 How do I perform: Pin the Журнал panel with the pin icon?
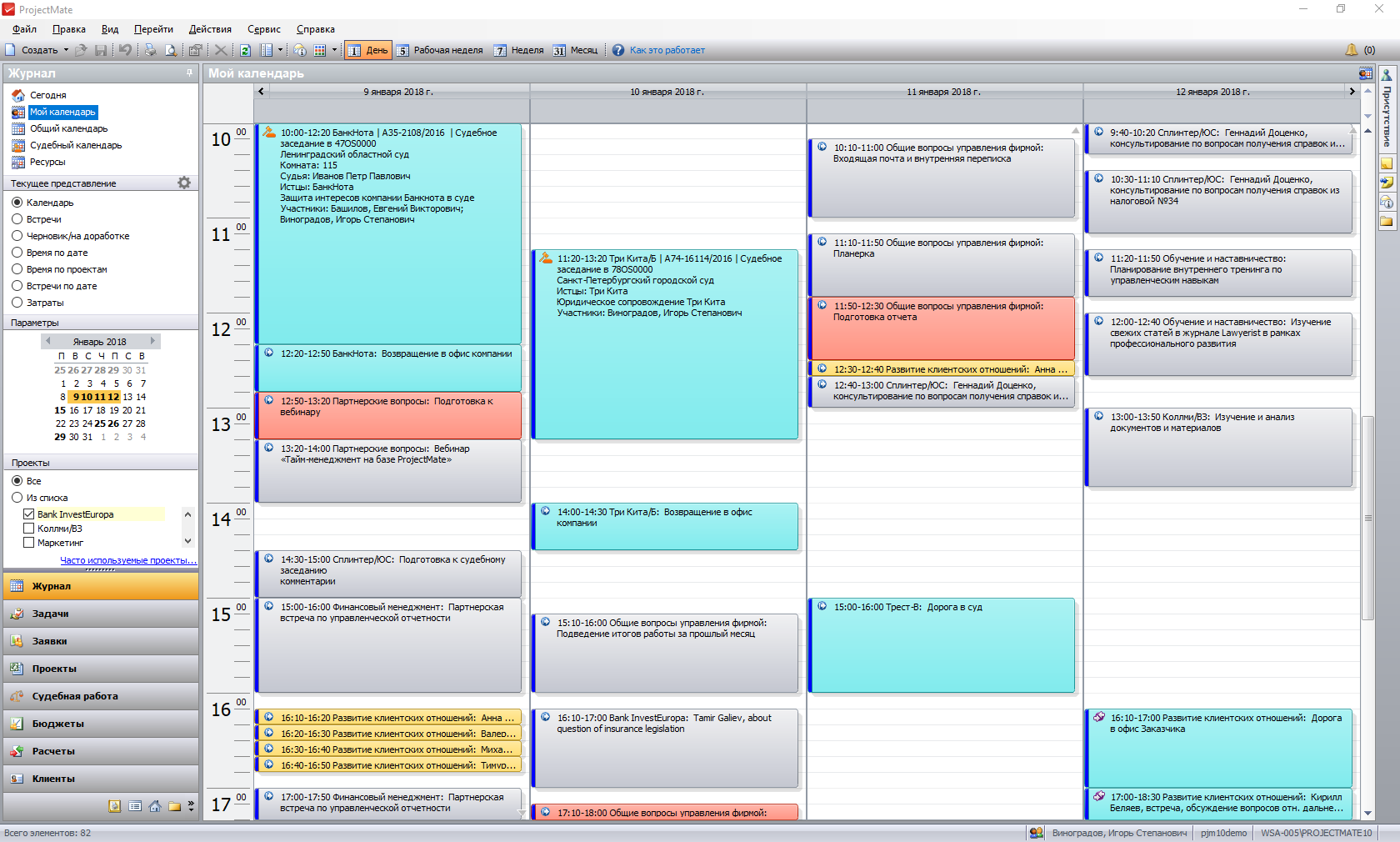189,73
